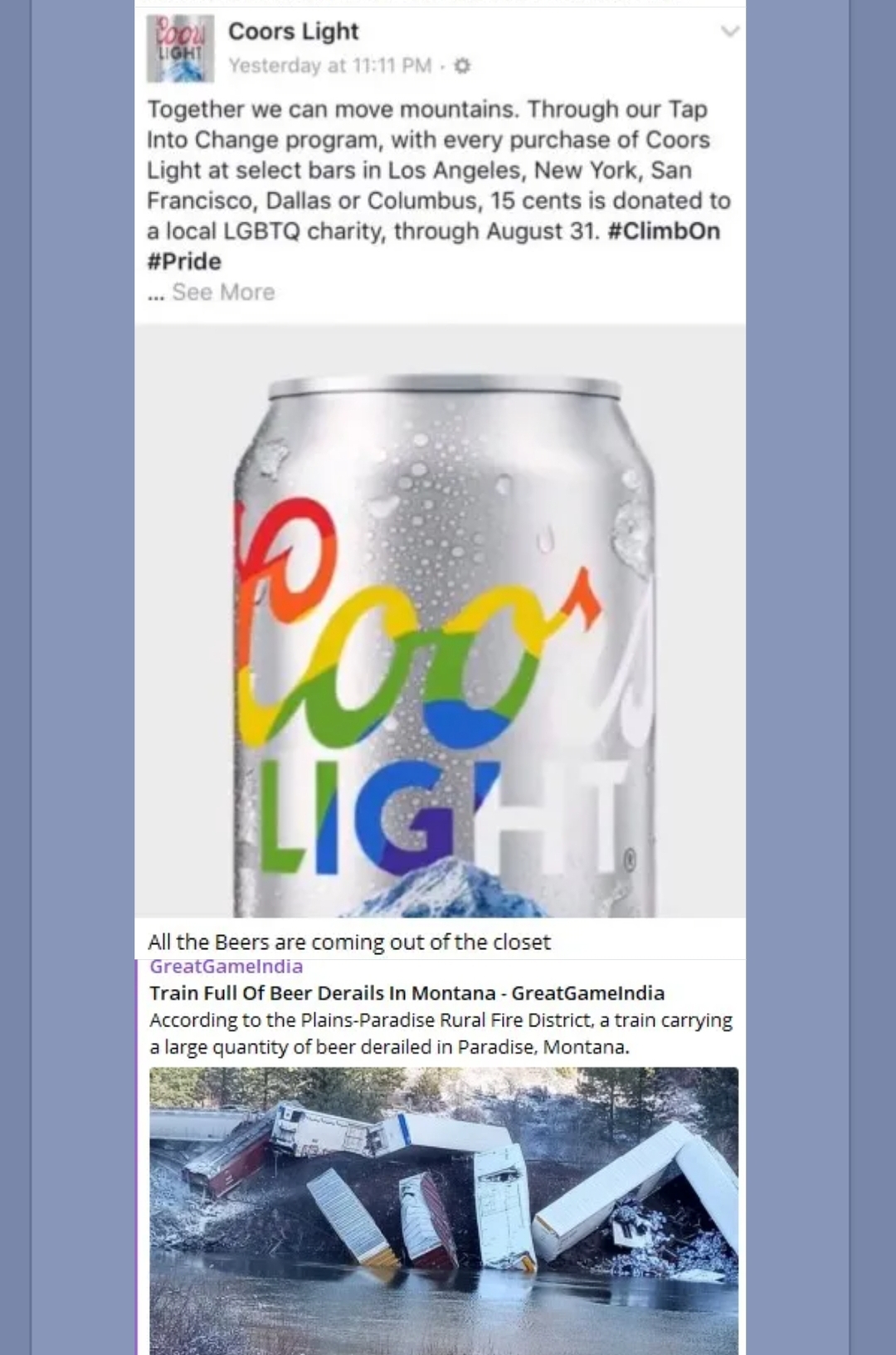The height and width of the screenshot is (1355, 896).
Task: Click the purple link preview side bar
Action: [x=137, y=1157]
